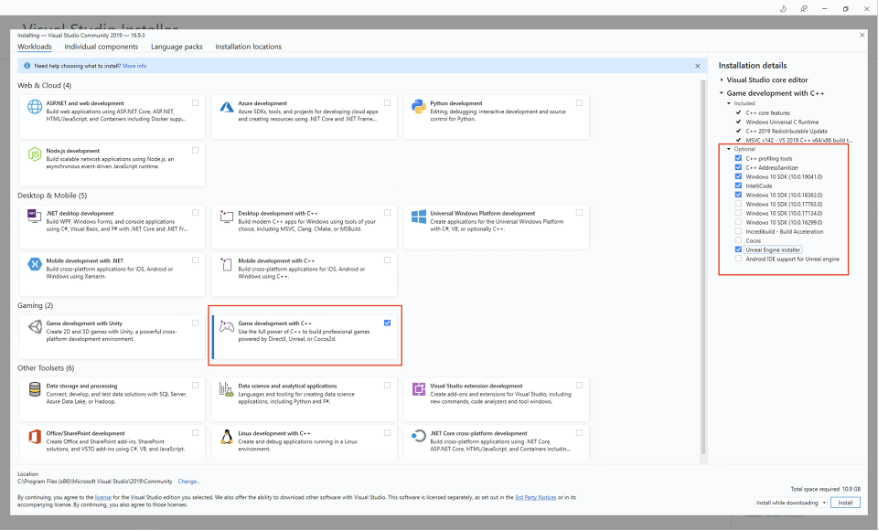Check the Desktop development with C++ workload
879x531 pixels.
pyautogui.click(x=387, y=213)
